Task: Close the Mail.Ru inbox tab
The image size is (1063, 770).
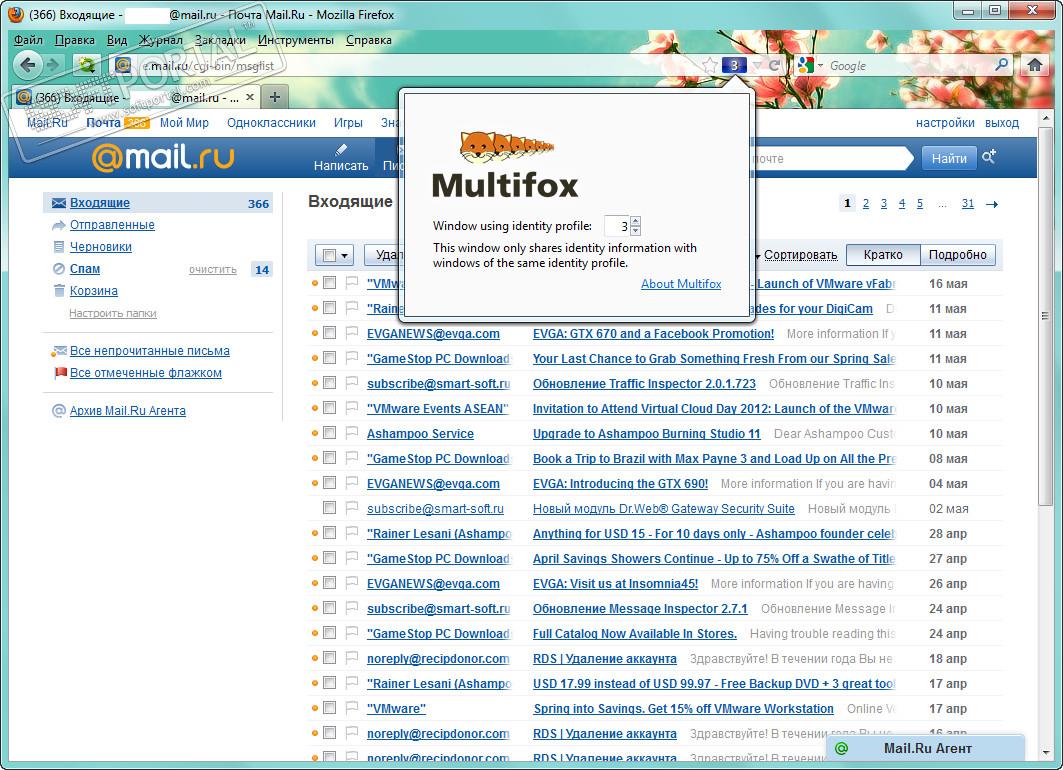Action: click(249, 97)
